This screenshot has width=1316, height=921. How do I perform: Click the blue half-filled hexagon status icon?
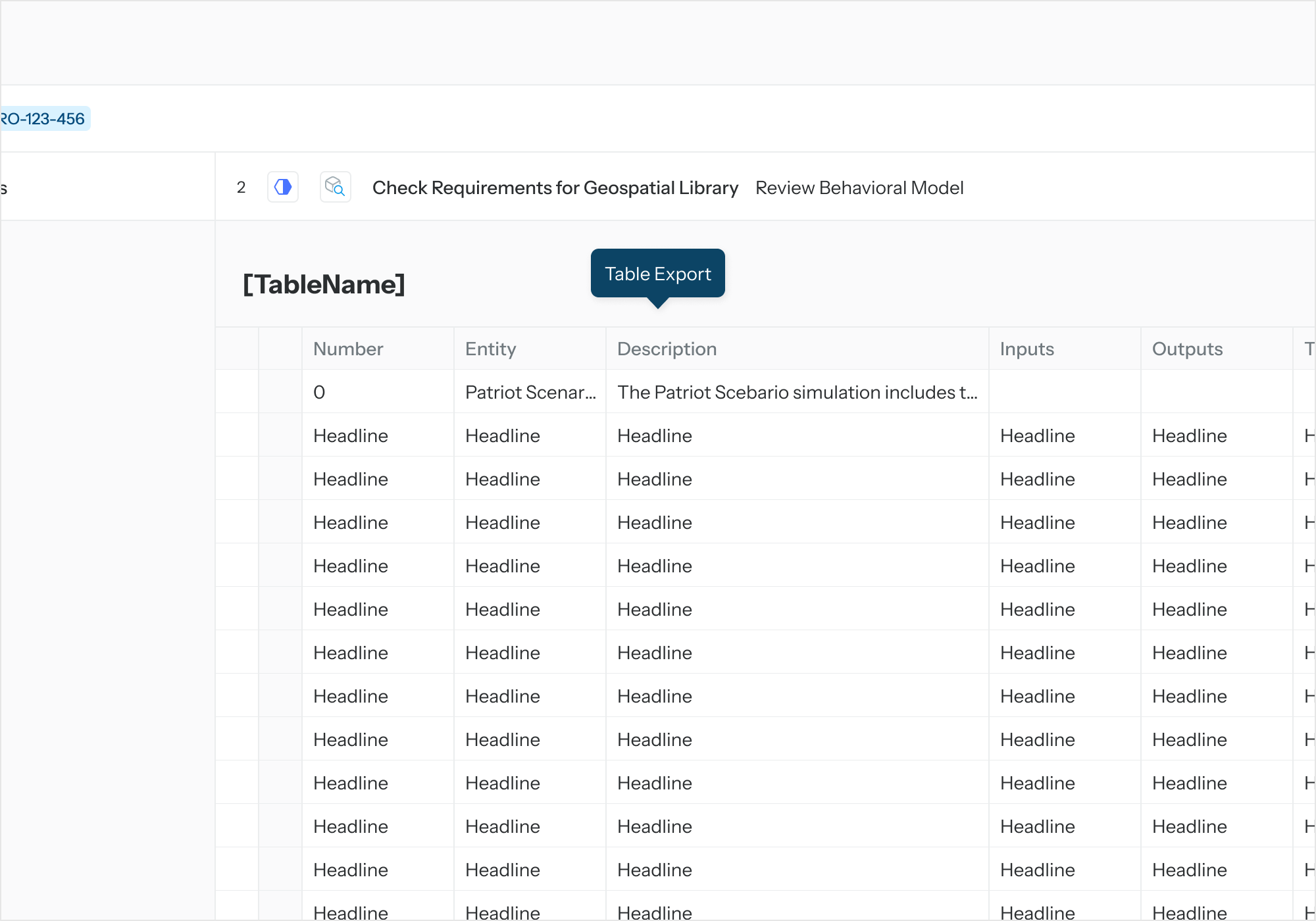click(x=283, y=187)
